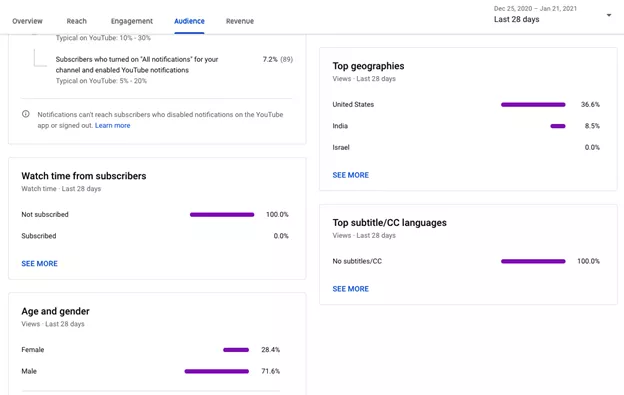Click SEE MORE under Top subtitle/CC languages
The height and width of the screenshot is (395, 624).
click(x=351, y=289)
